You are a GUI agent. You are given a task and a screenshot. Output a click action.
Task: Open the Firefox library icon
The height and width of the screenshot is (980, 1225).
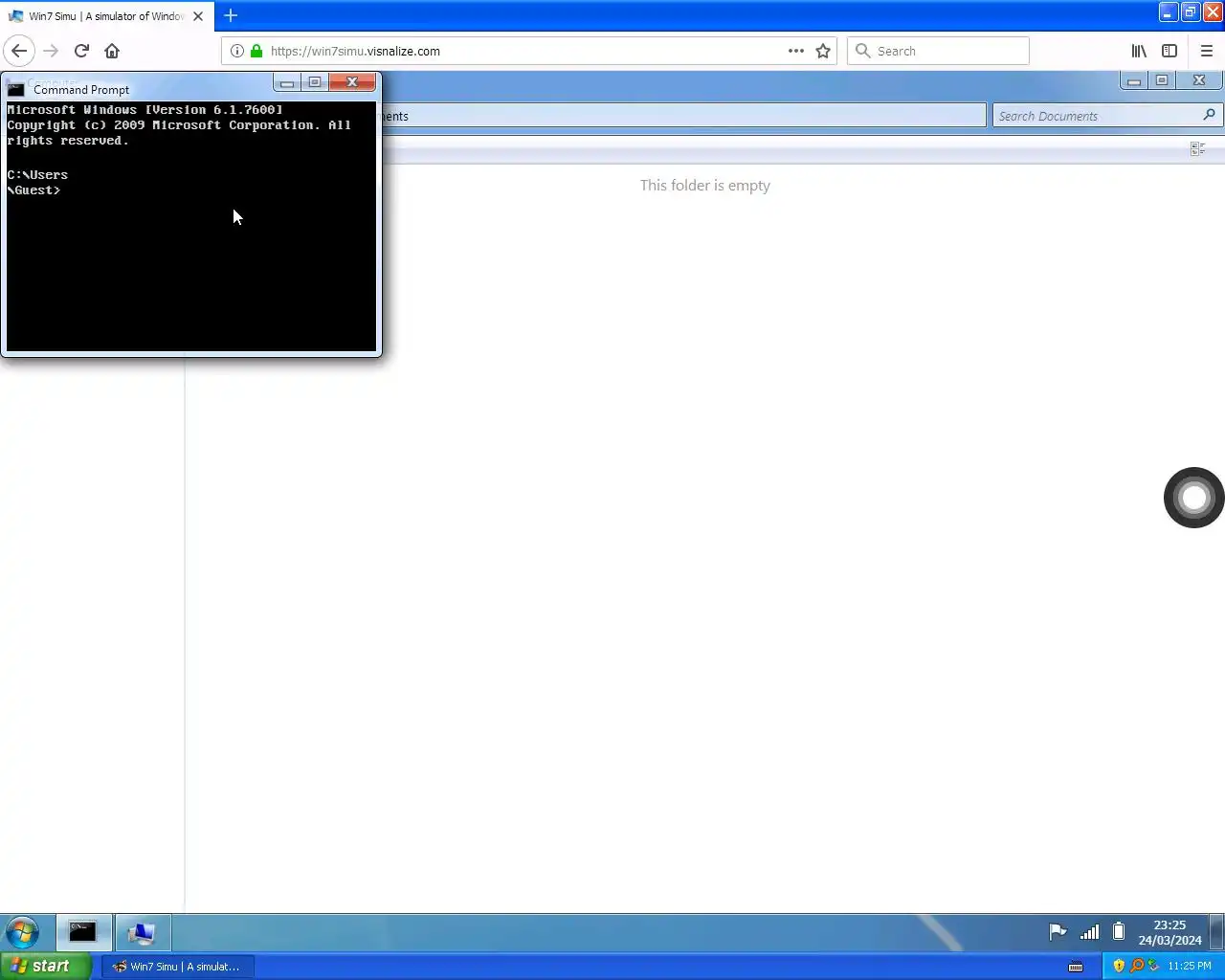point(1139,51)
